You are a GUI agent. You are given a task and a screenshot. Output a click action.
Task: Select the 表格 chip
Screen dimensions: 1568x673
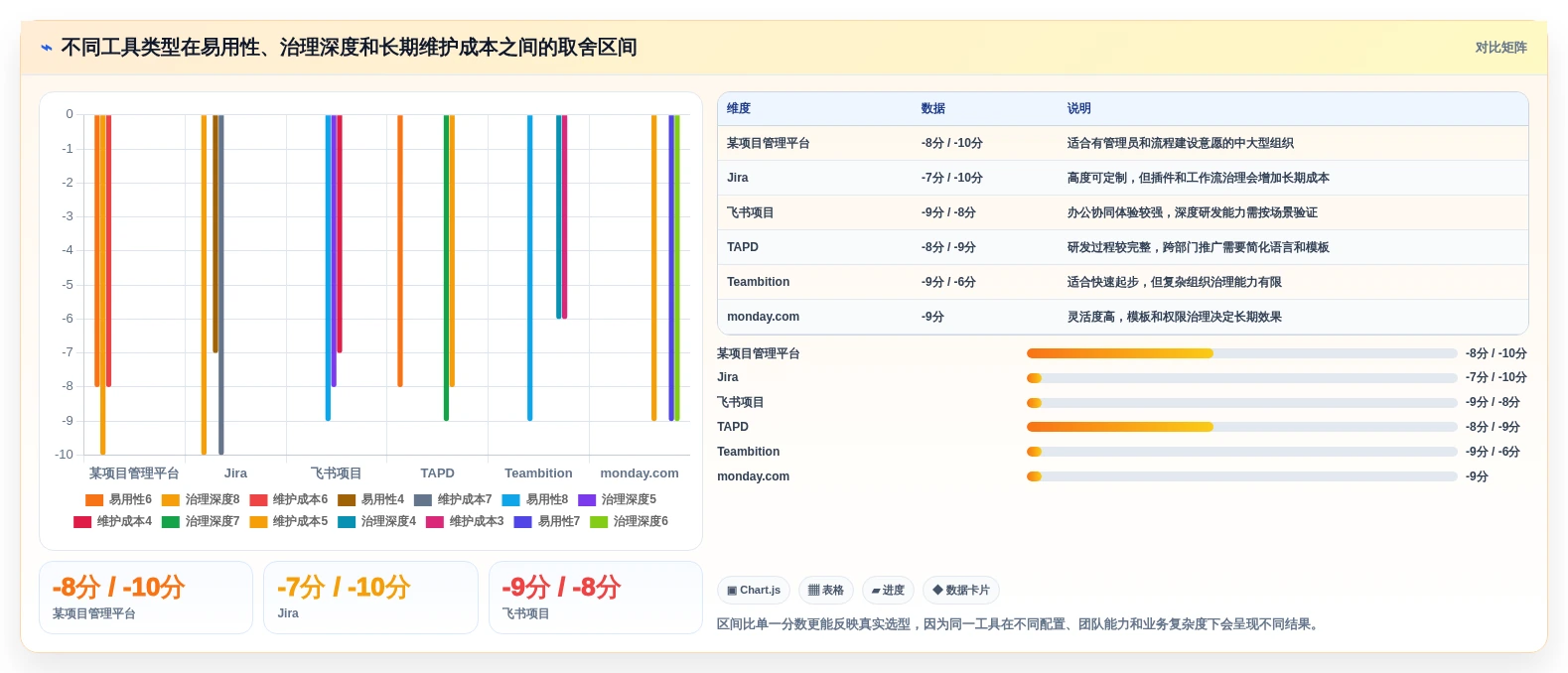point(826,590)
